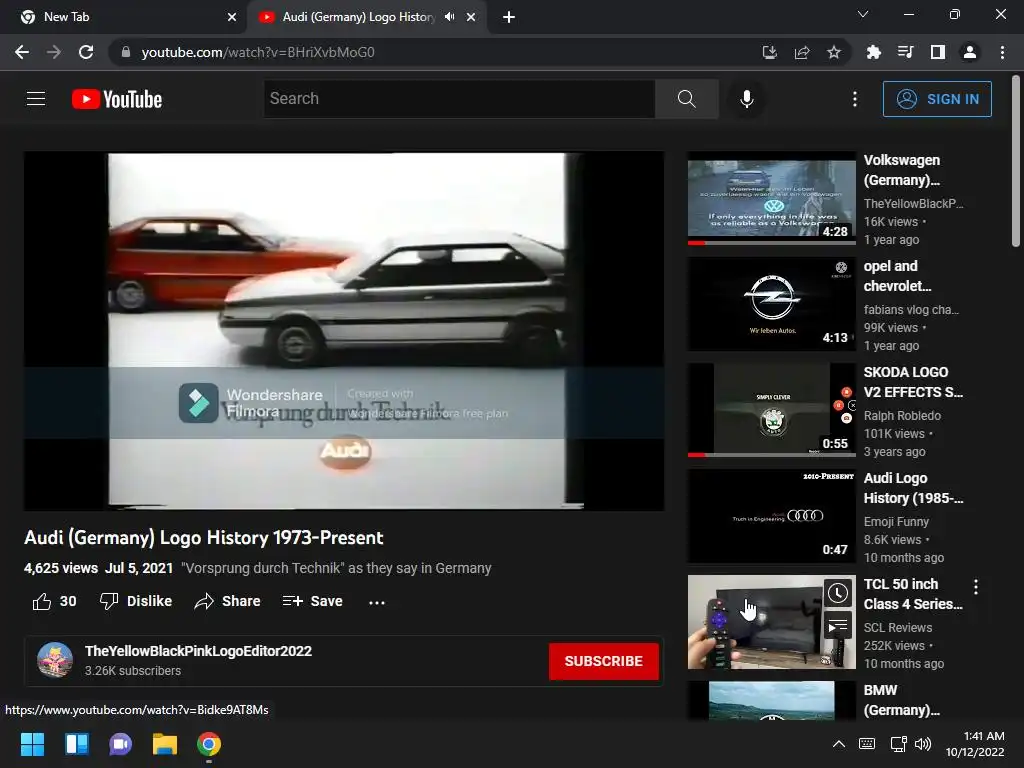Open volume control in system tray

tap(923, 744)
